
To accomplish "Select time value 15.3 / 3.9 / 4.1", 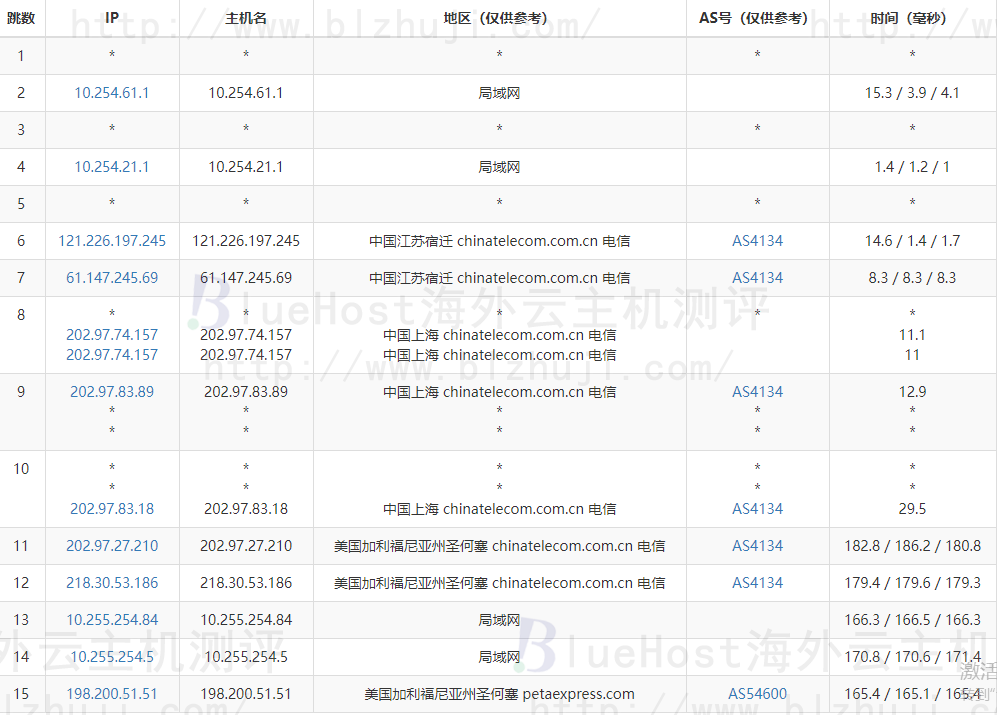I will coord(912,93).
